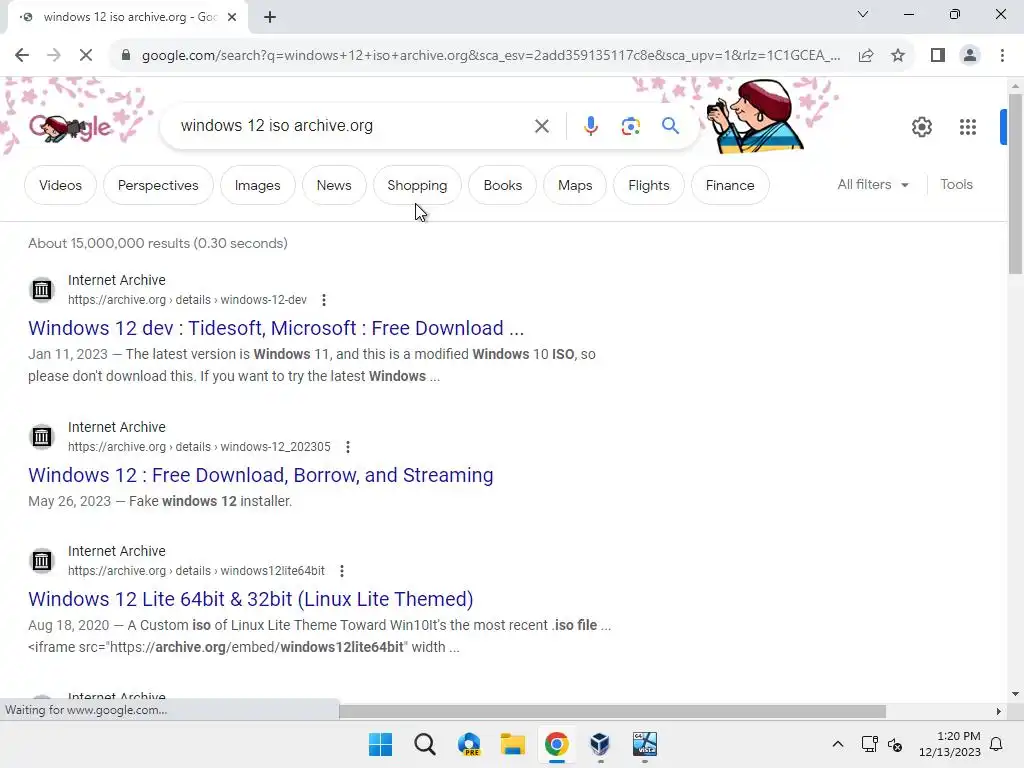Click Internet Archive favicon of first result
The height and width of the screenshot is (768, 1024).
[x=42, y=289]
